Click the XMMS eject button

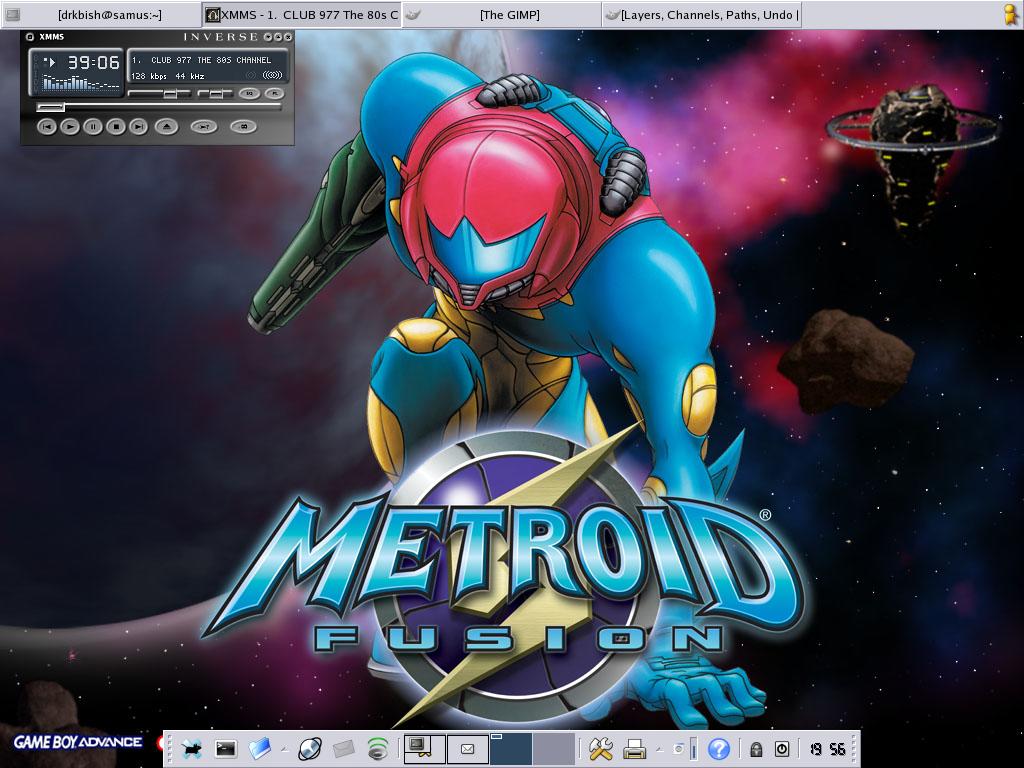[167, 126]
